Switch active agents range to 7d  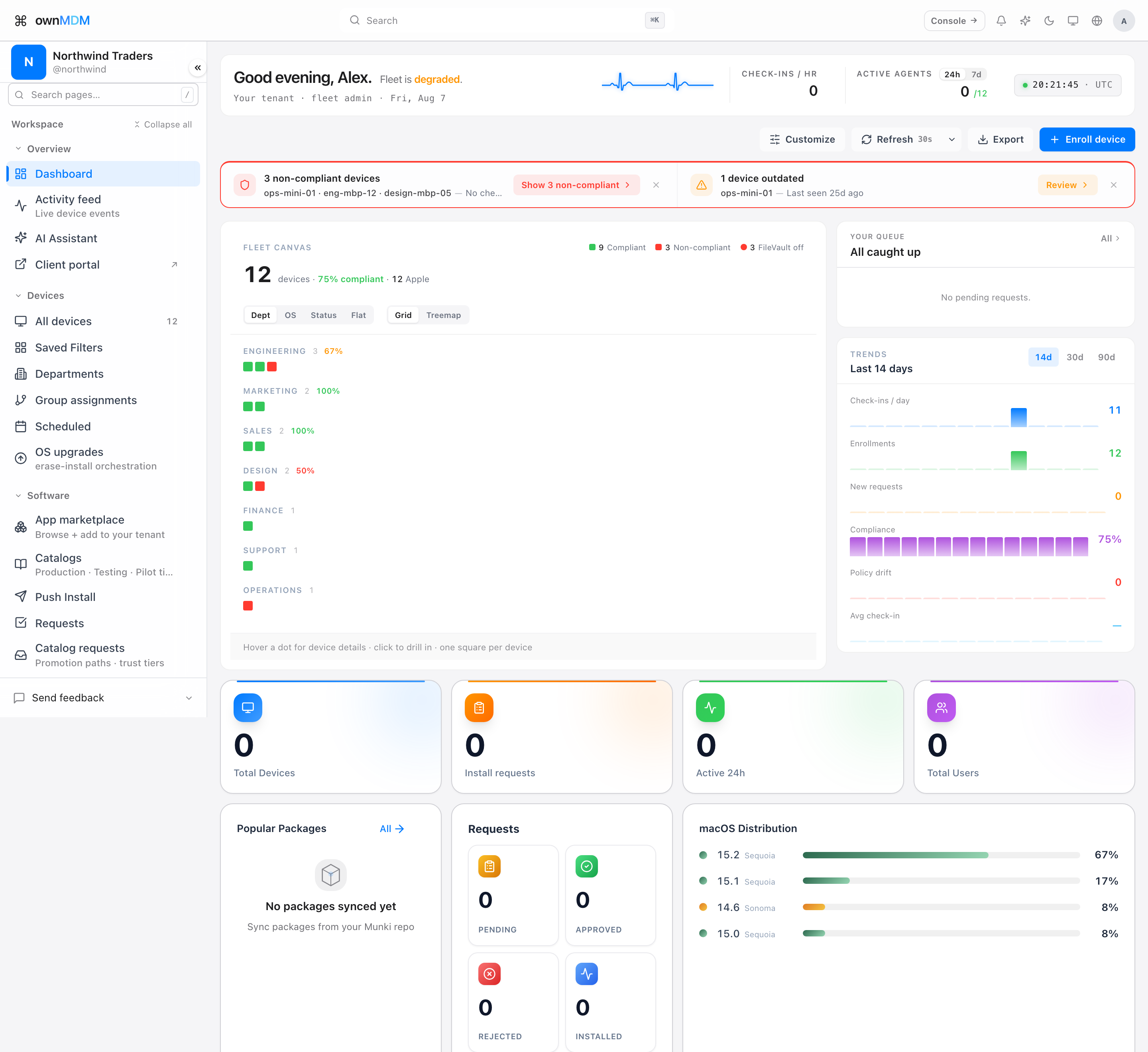tap(976, 75)
